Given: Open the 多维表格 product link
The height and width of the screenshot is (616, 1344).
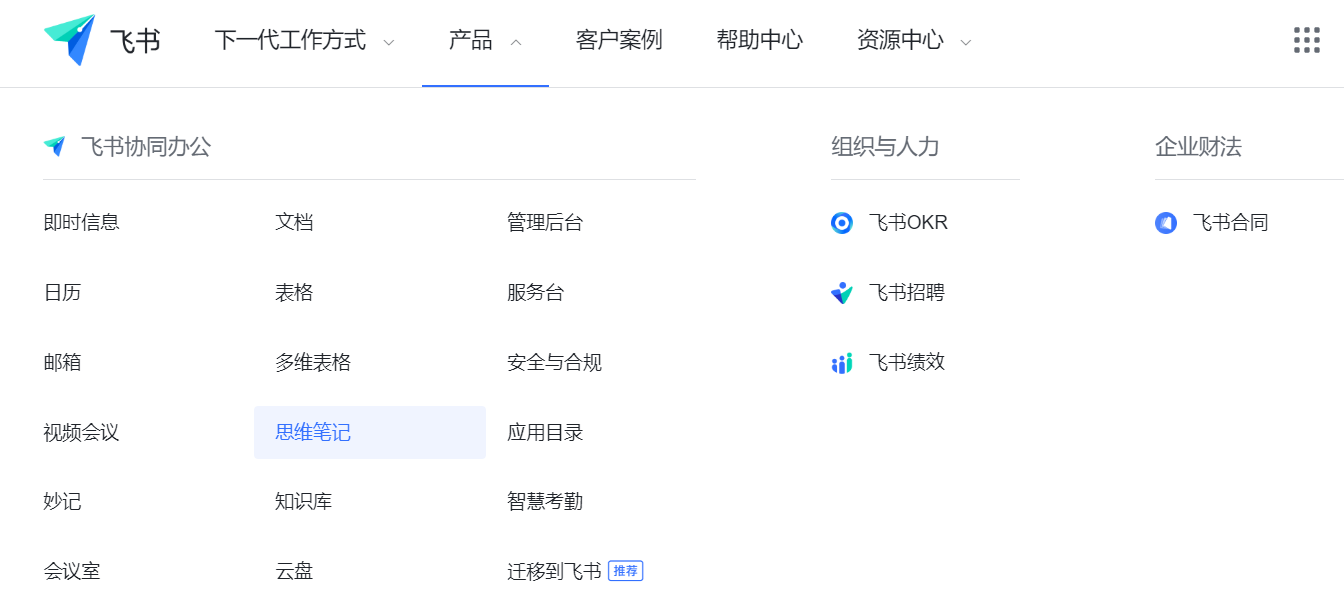Looking at the screenshot, I should [313, 362].
